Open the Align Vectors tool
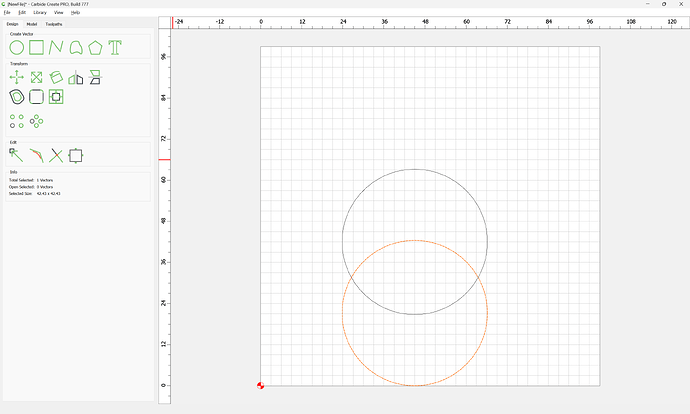Screen dimensions: 690x414 click(x=56, y=97)
